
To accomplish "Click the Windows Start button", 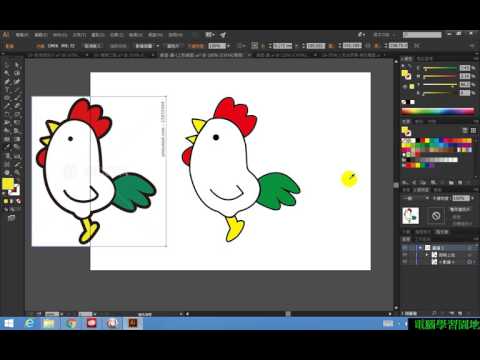I will point(8,323).
